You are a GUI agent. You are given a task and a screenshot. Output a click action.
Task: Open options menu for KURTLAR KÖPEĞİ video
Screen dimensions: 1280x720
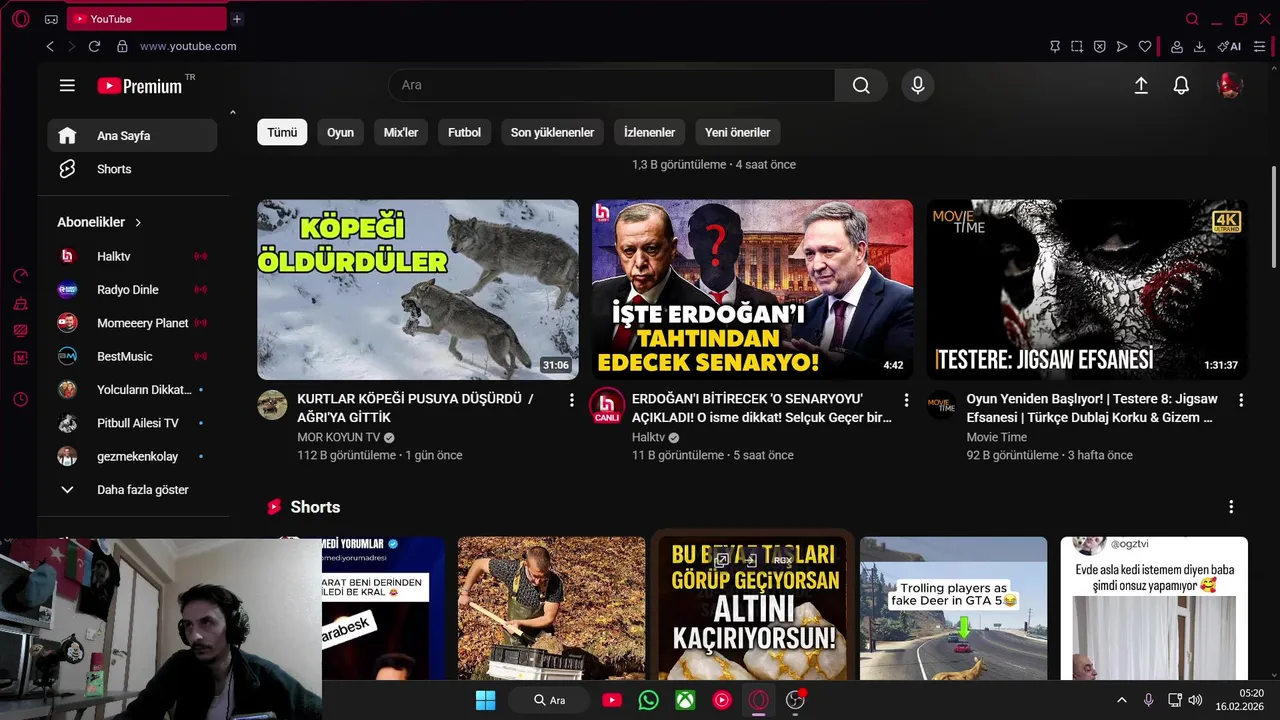(x=572, y=400)
